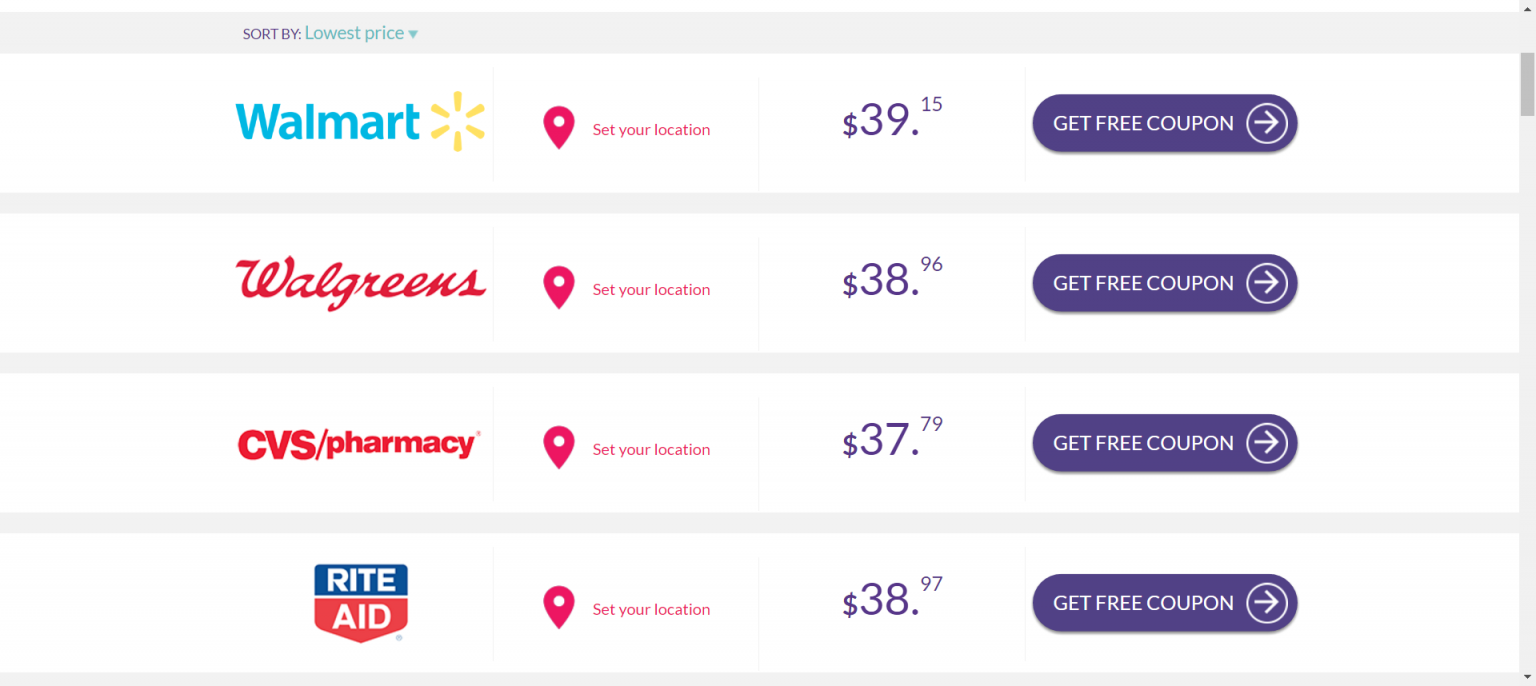Click the arrow icon in Rite Aid's coupon button
This screenshot has height=686, width=1536.
(x=1266, y=603)
